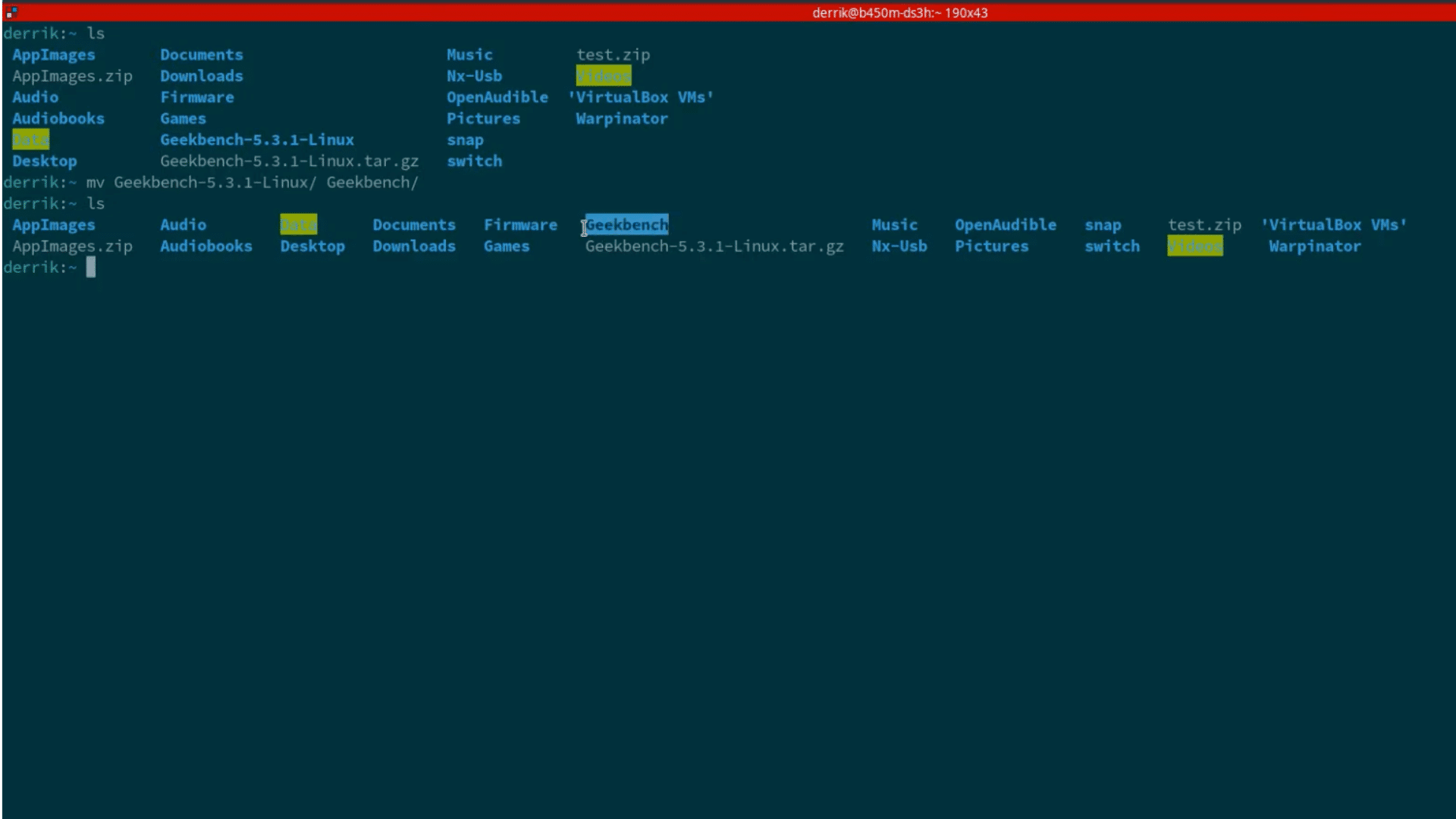Click snap in the second ls listing

coord(1103,225)
